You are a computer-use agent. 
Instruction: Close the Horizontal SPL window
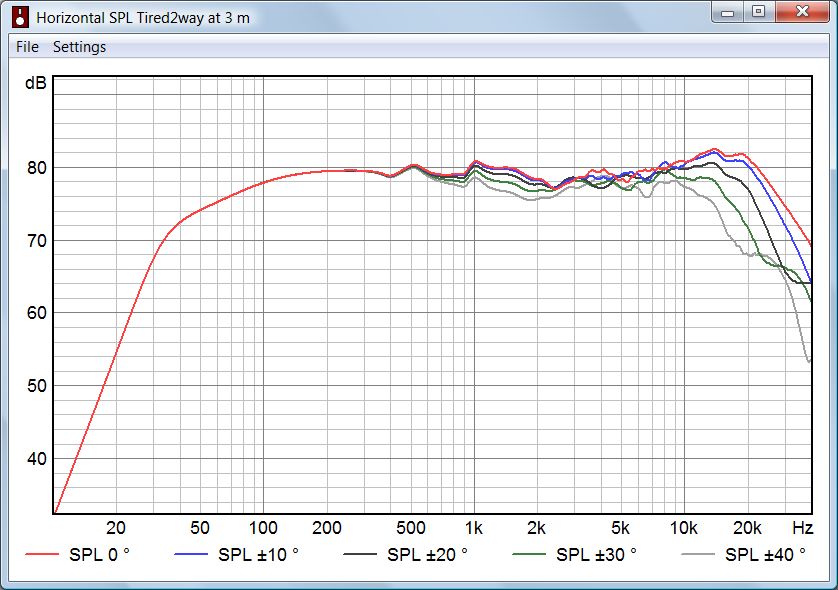pos(802,11)
